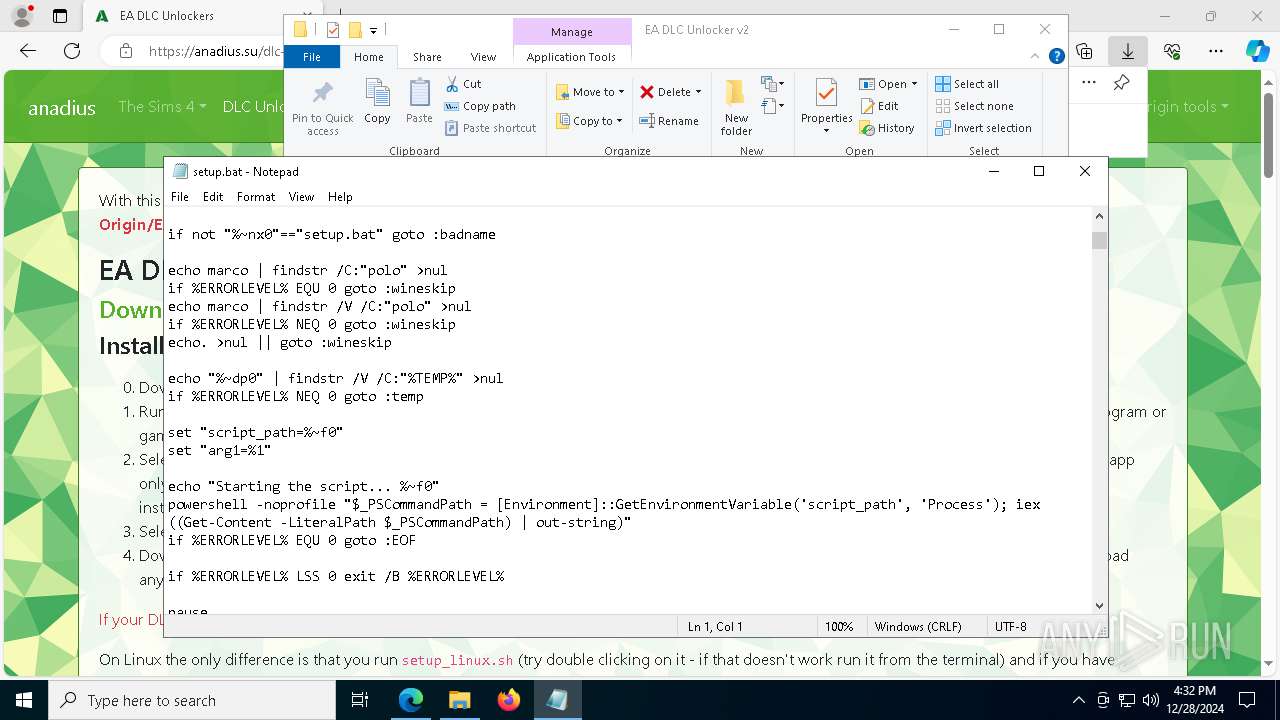Image resolution: width=1280 pixels, height=720 pixels.
Task: Expand The Sims 4 site menu
Action: [x=162, y=106]
